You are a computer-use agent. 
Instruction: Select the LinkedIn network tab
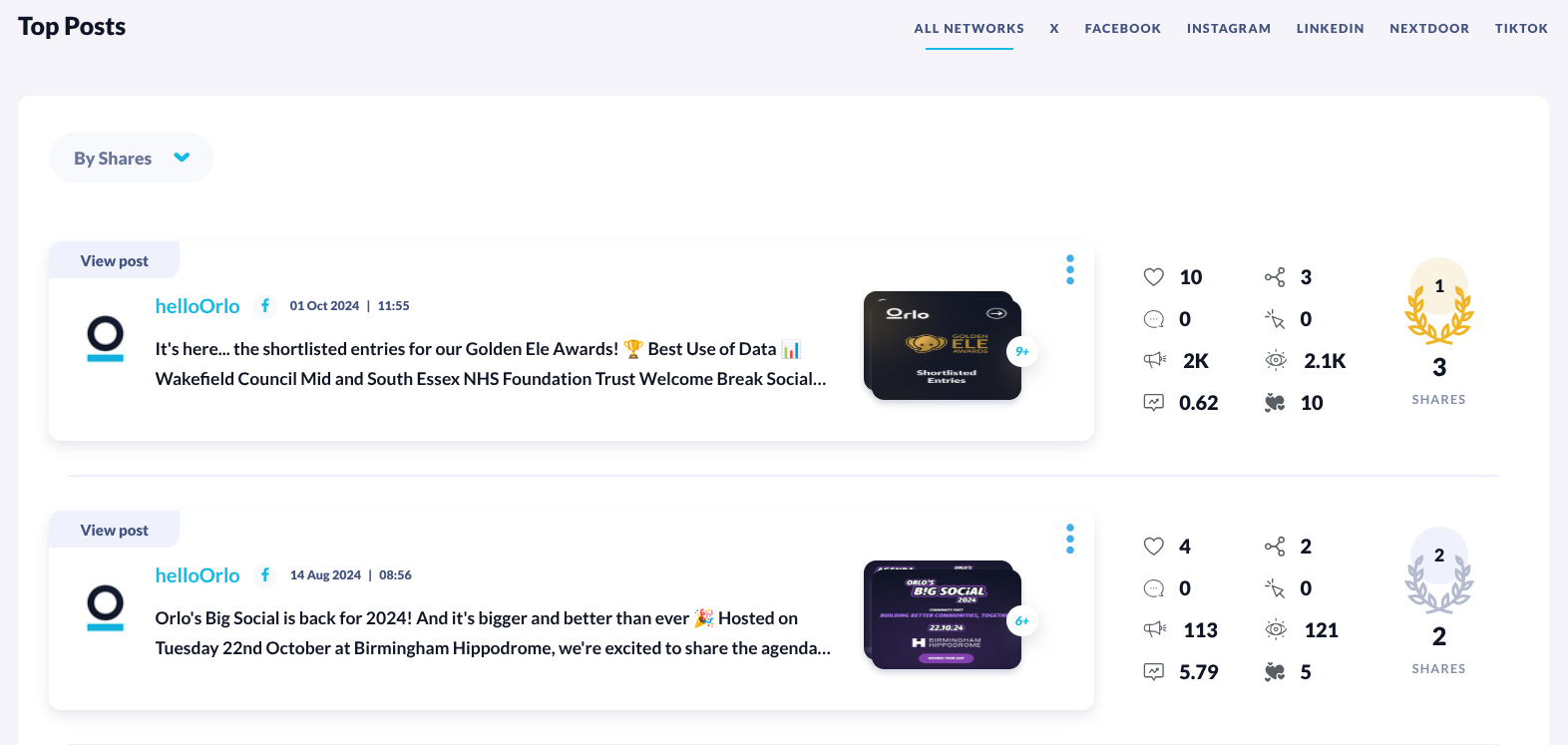(1330, 29)
